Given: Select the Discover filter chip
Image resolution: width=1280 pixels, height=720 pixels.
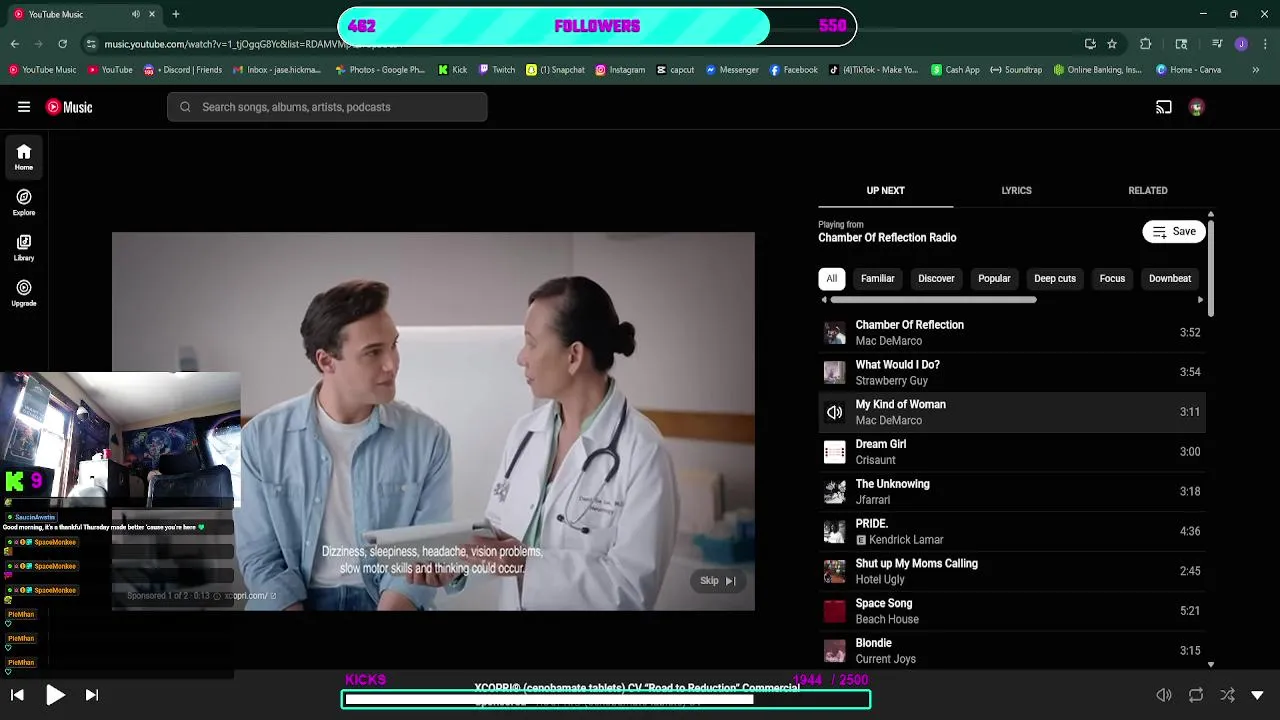Looking at the screenshot, I should click(x=936, y=279).
